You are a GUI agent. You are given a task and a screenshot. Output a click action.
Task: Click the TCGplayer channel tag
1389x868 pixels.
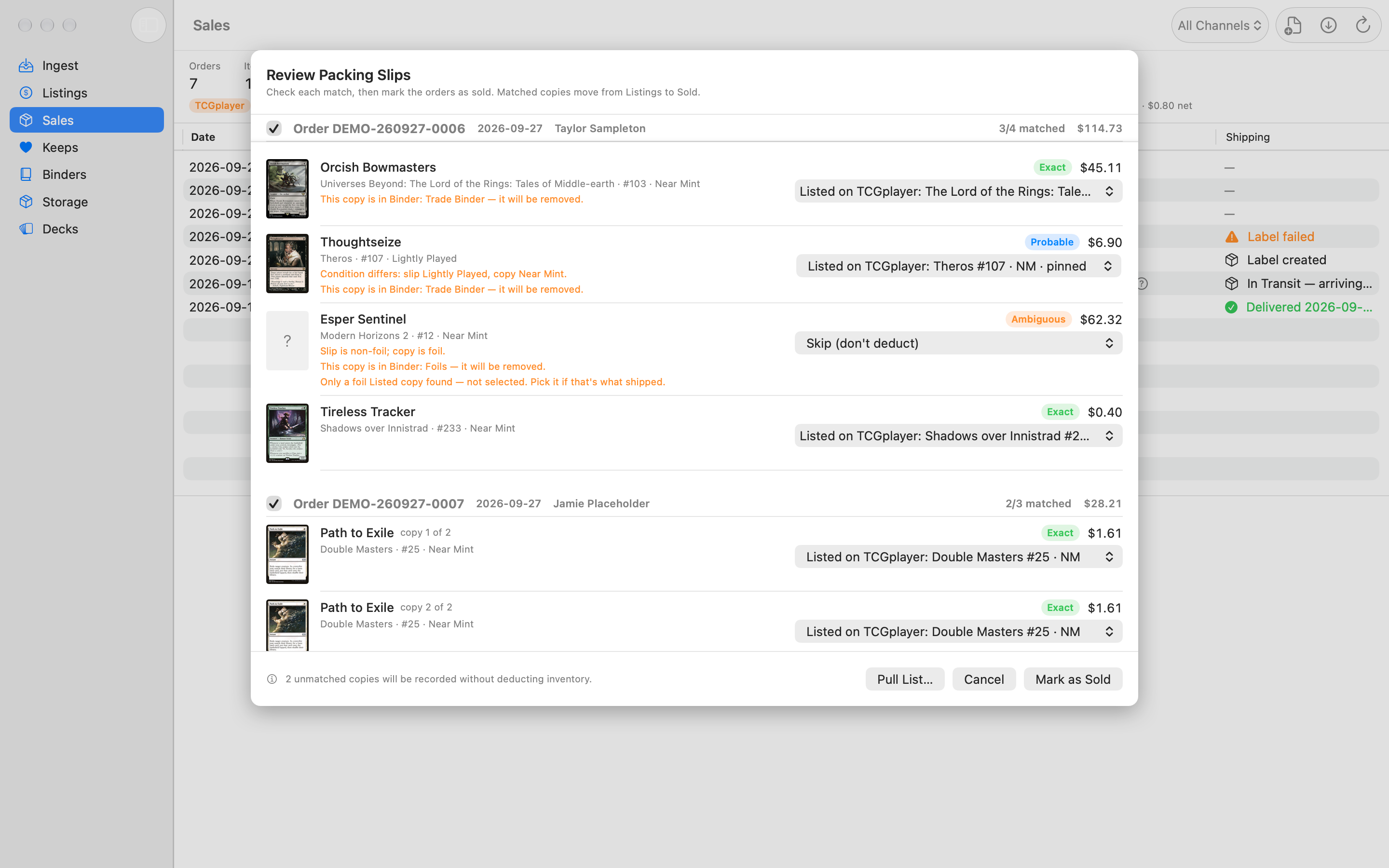pos(219,106)
